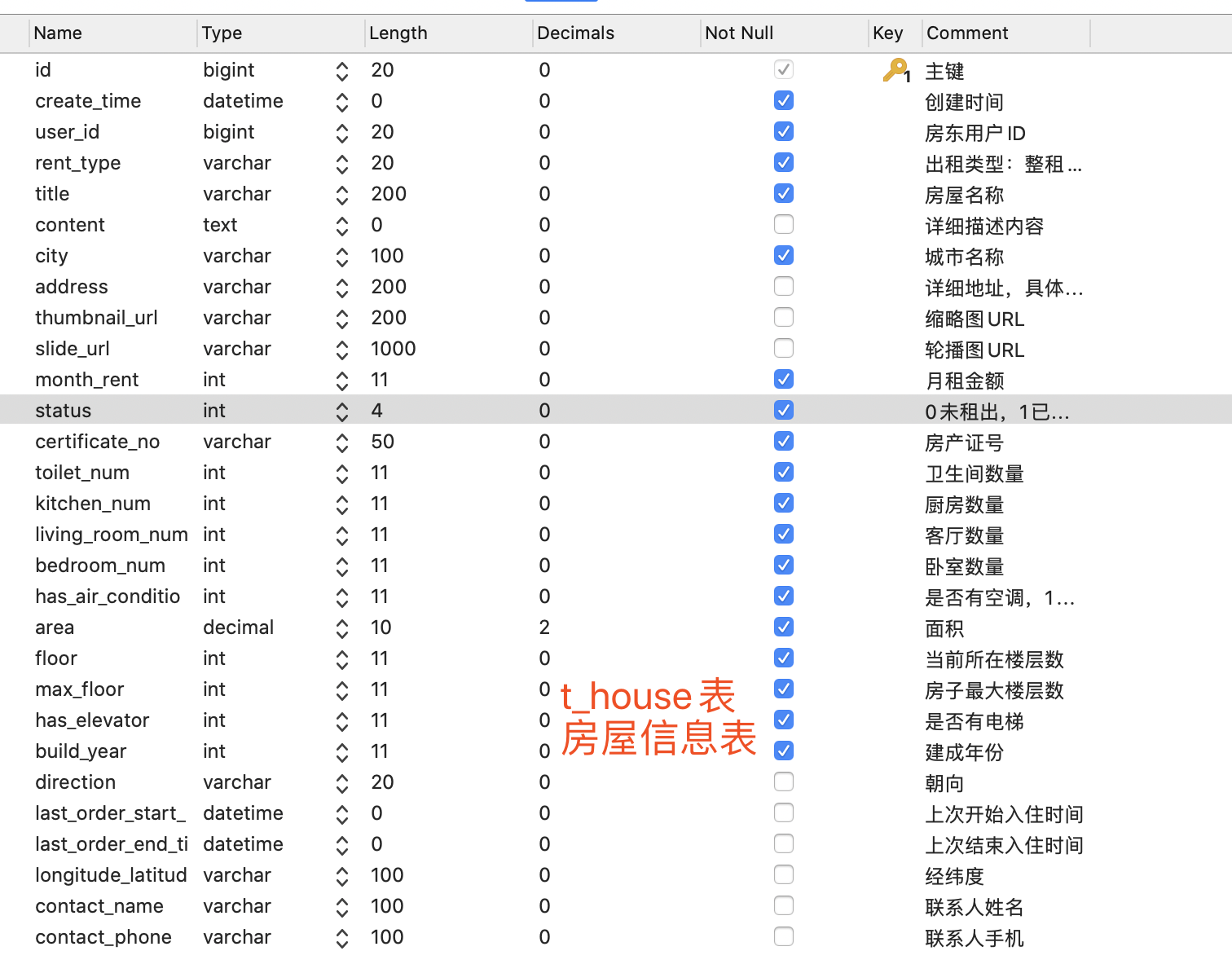Open type dropdown for contact_name field
Image resolution: width=1232 pixels, height=973 pixels.
pos(342,908)
